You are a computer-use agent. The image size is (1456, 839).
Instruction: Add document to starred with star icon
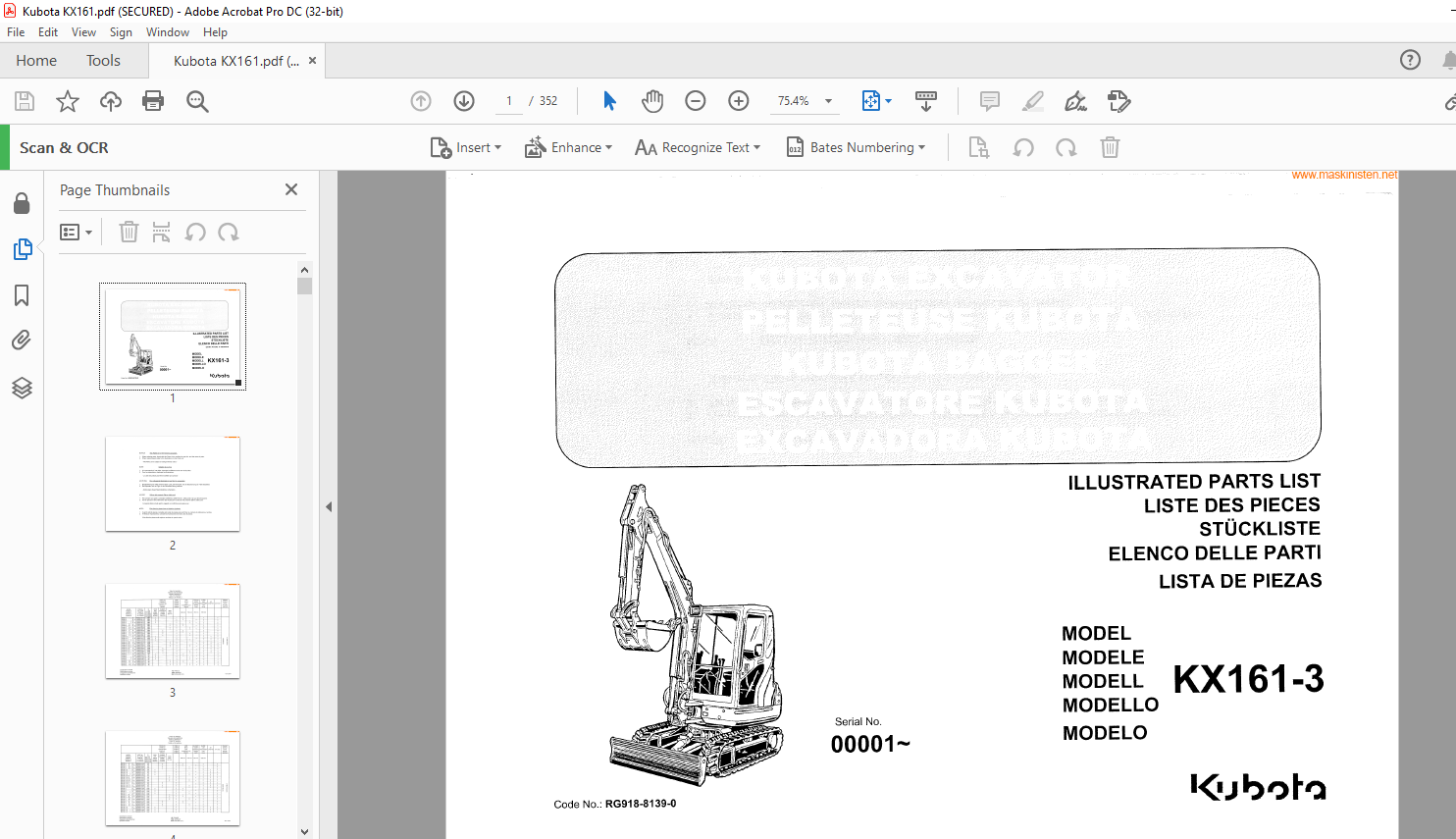(x=68, y=101)
